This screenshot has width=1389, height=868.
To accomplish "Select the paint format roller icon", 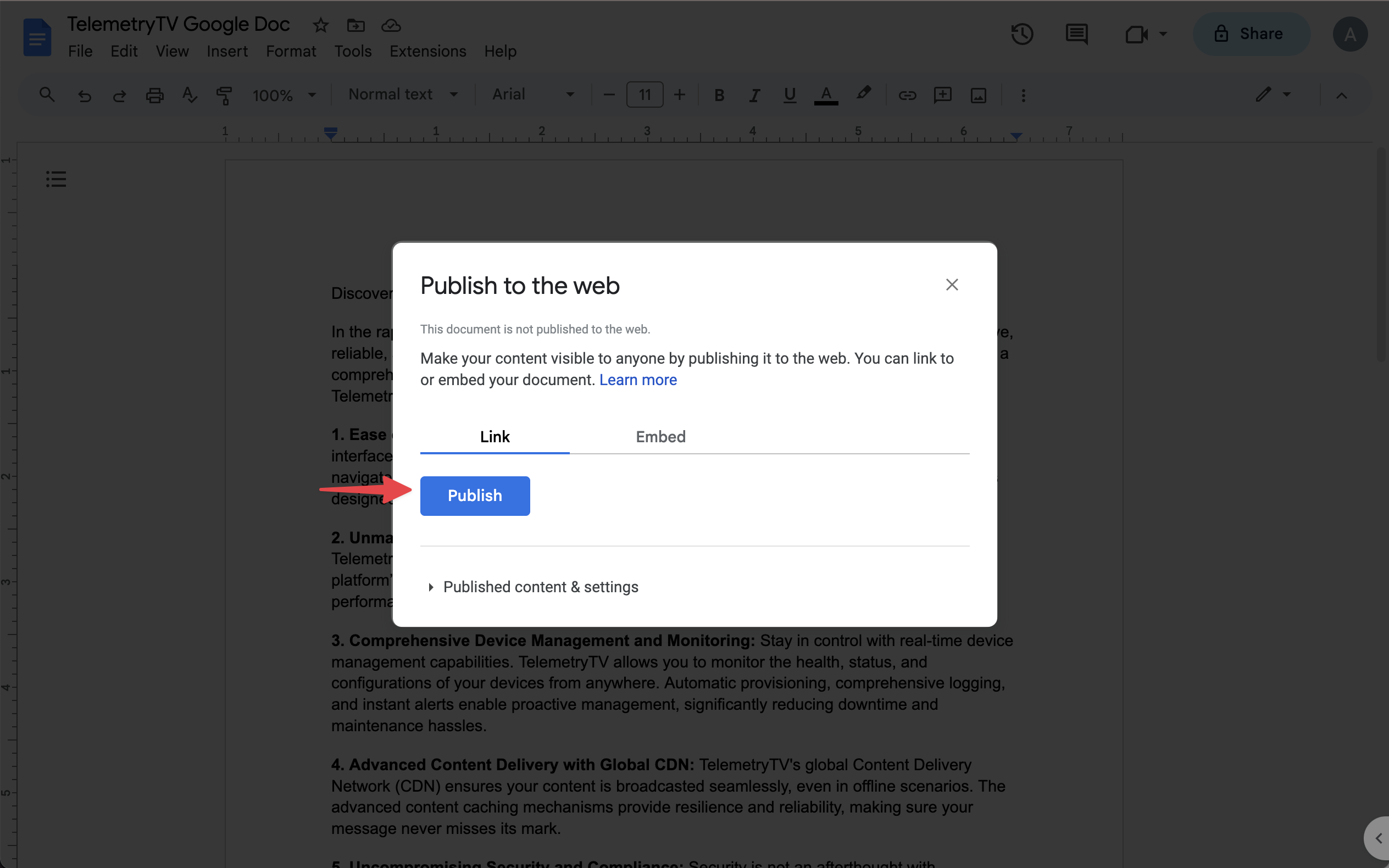I will [x=224, y=94].
